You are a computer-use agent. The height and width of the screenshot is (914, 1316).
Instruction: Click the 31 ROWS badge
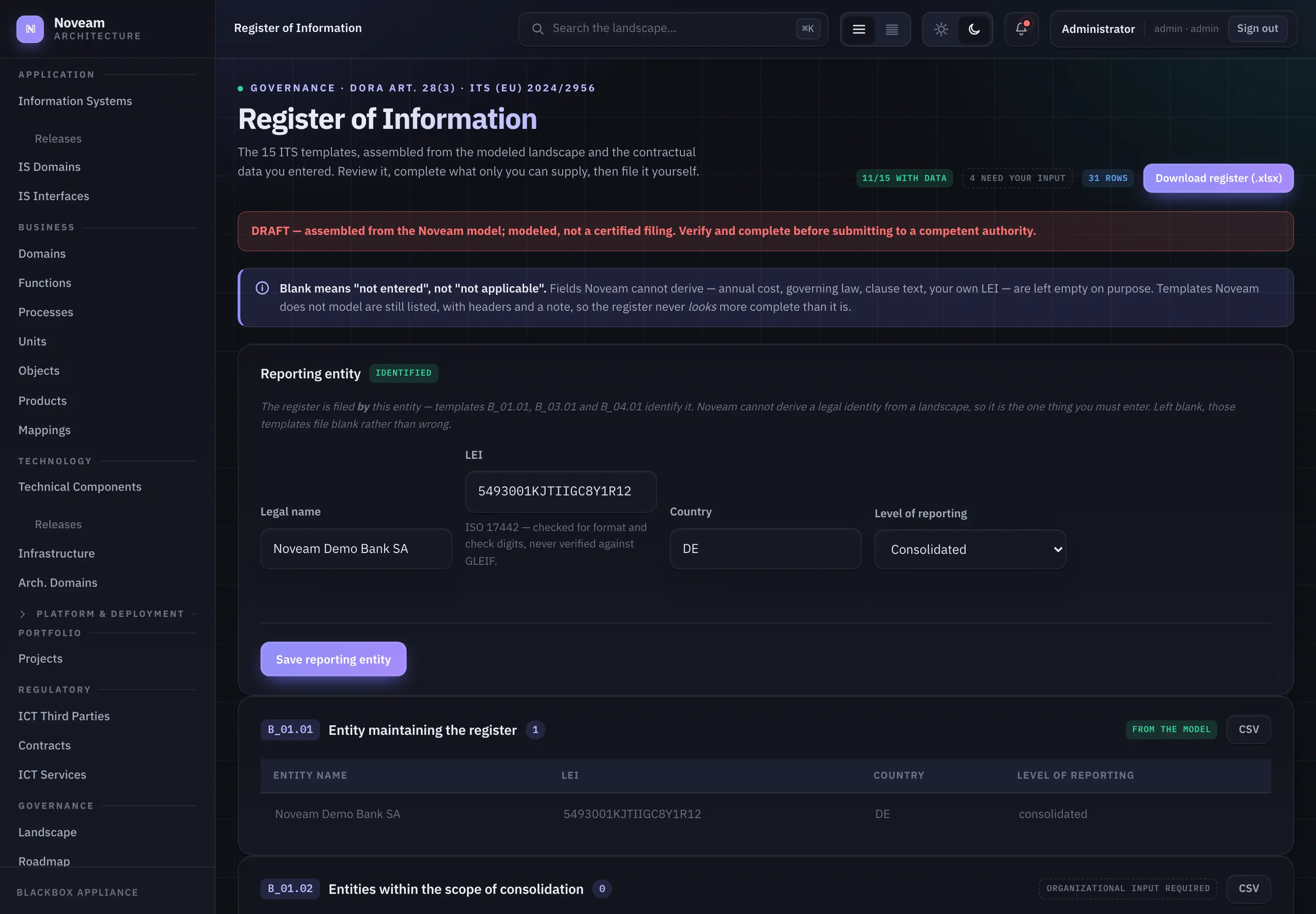(x=1108, y=178)
